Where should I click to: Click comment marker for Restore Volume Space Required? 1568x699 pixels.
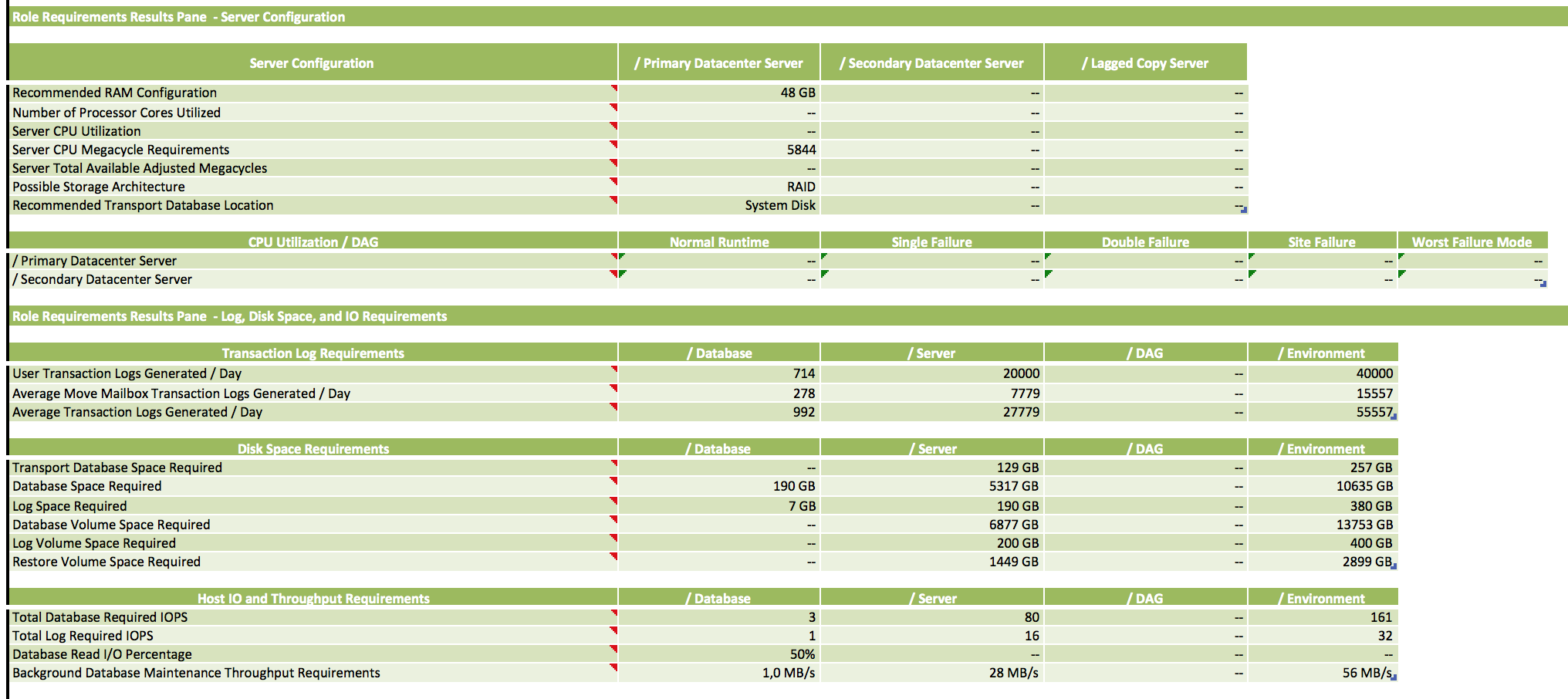point(614,556)
